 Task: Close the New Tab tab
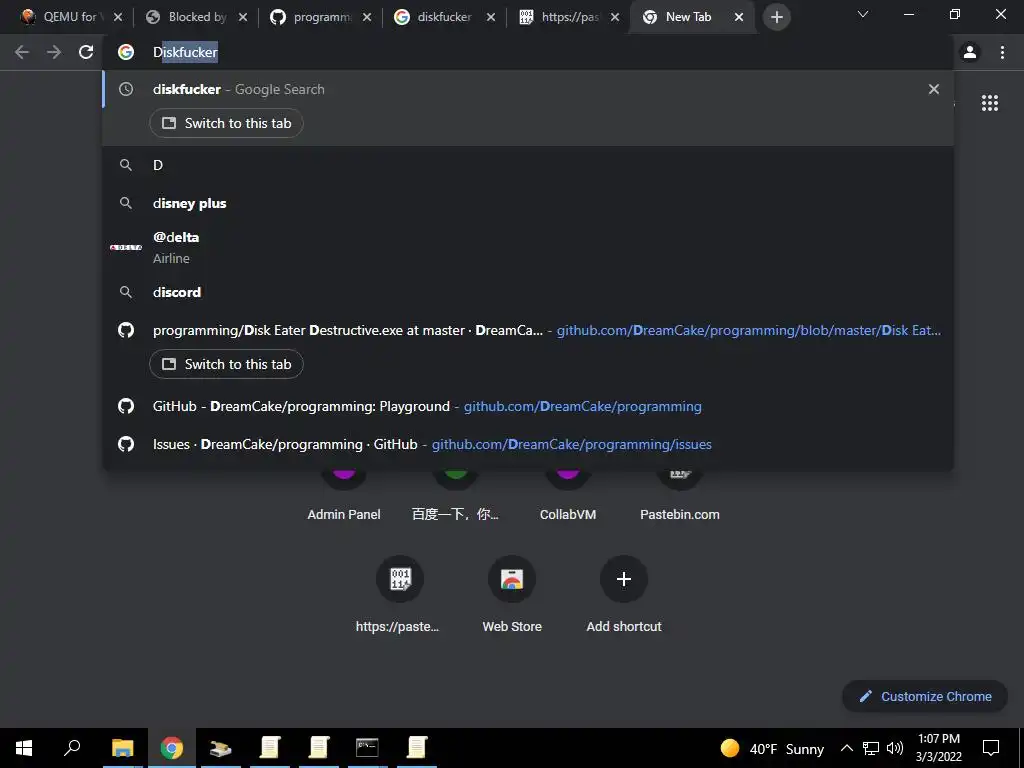(739, 17)
